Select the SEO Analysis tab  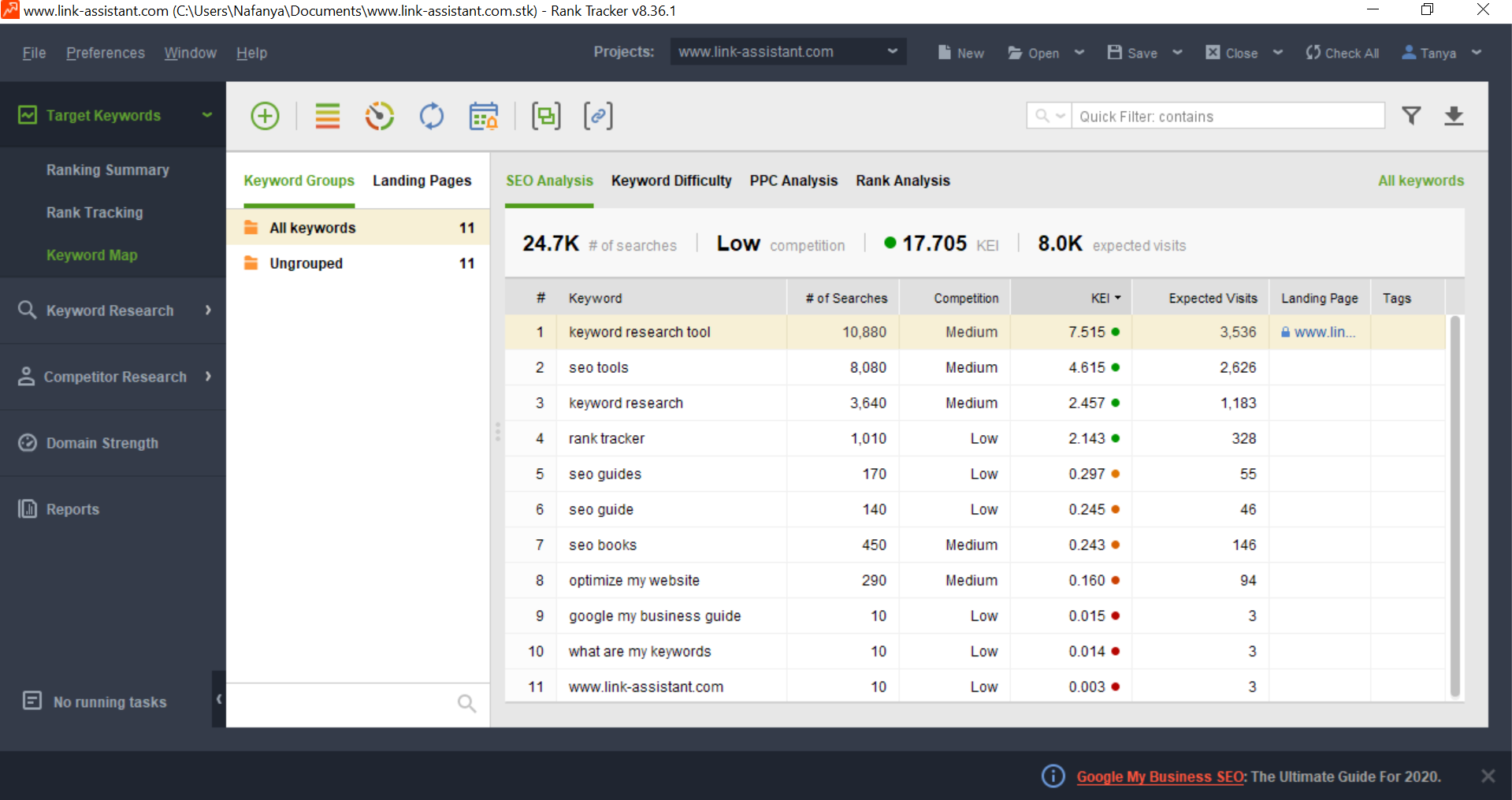pos(549,180)
